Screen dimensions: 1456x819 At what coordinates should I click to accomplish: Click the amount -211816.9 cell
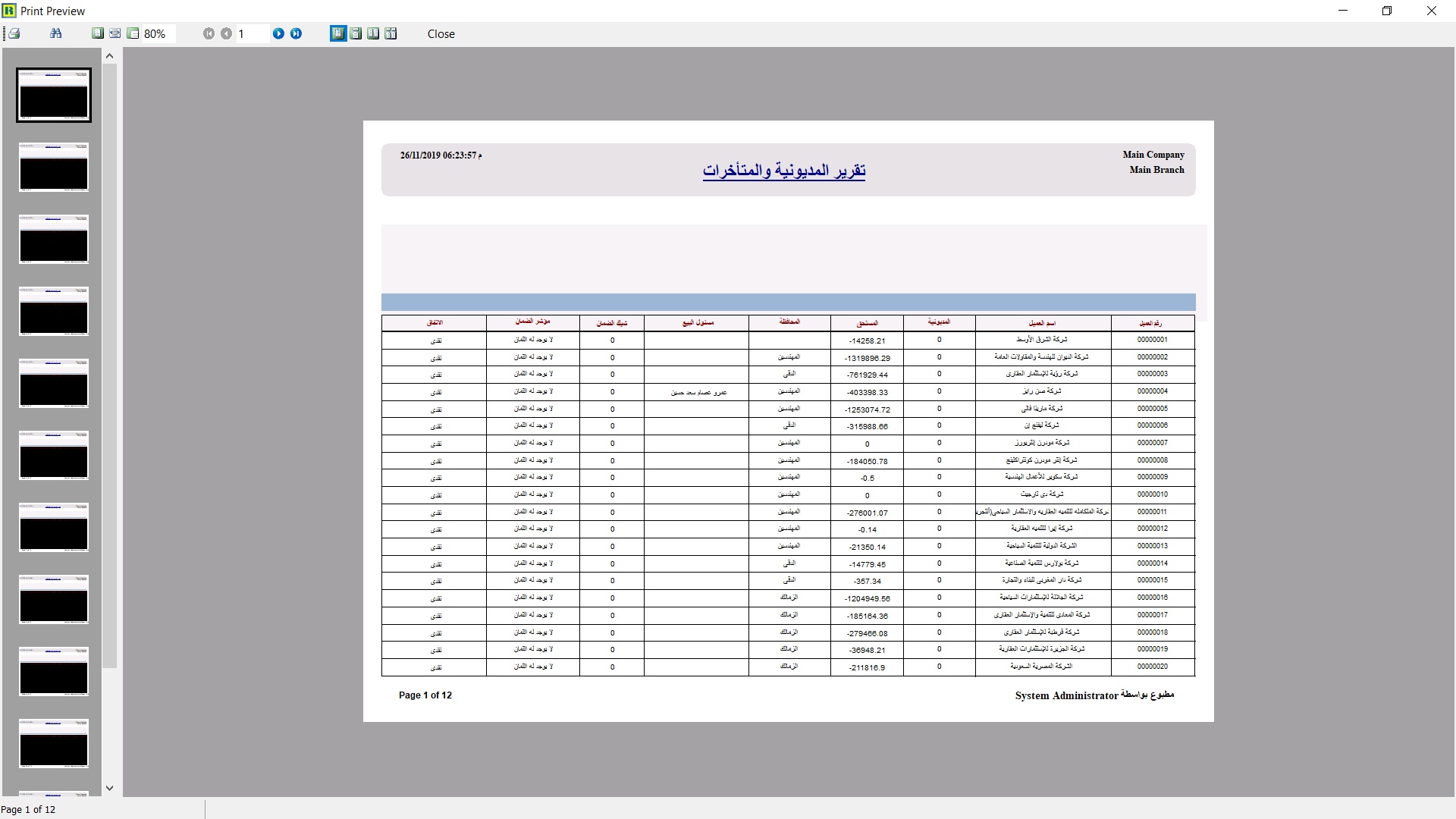867,668
